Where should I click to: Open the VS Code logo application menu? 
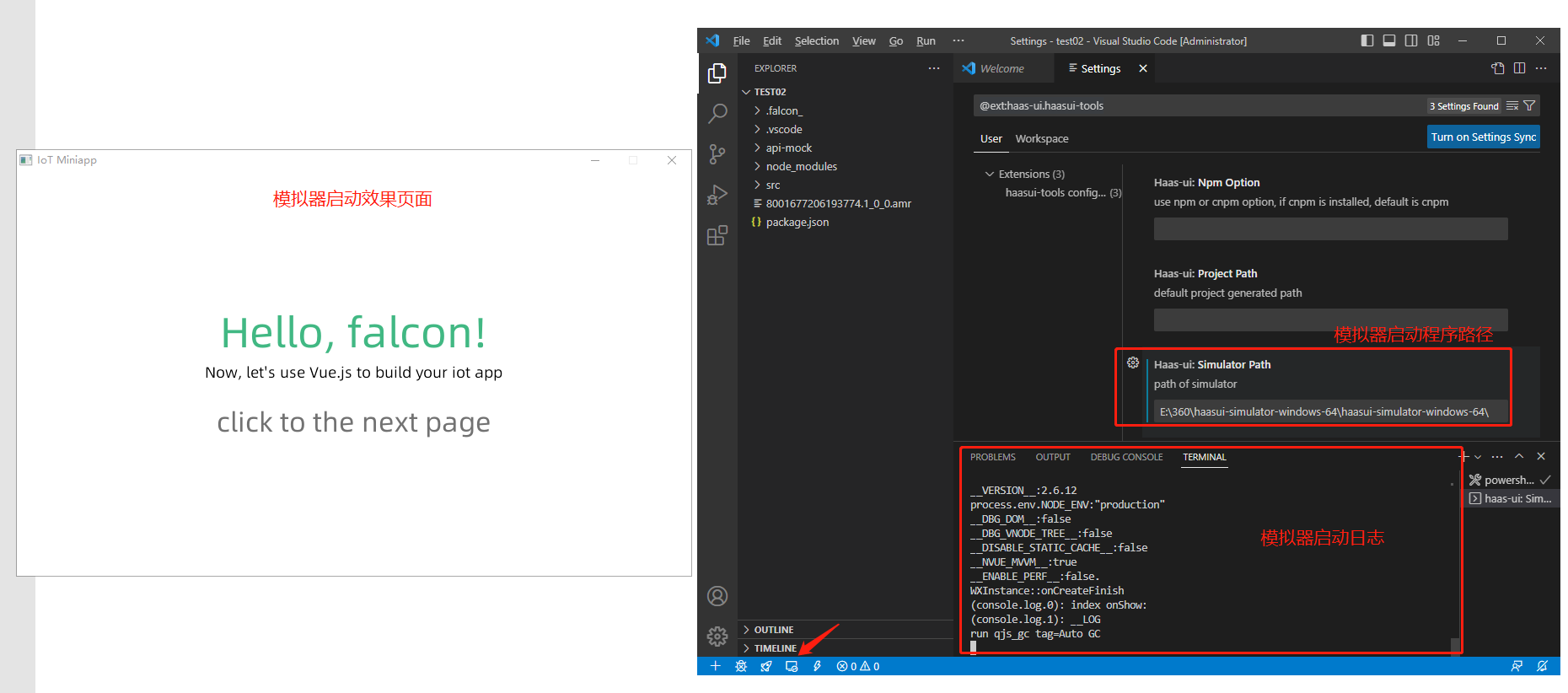pyautogui.click(x=713, y=40)
